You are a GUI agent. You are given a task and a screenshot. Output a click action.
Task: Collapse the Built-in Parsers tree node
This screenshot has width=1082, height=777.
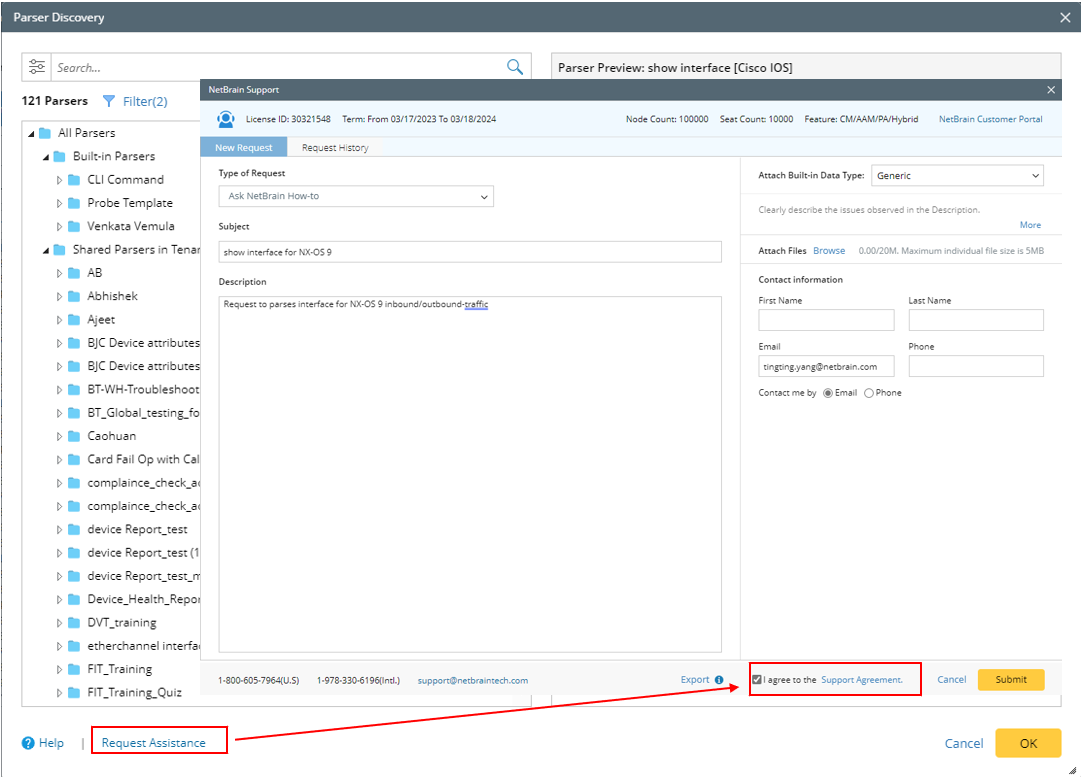pos(46,157)
